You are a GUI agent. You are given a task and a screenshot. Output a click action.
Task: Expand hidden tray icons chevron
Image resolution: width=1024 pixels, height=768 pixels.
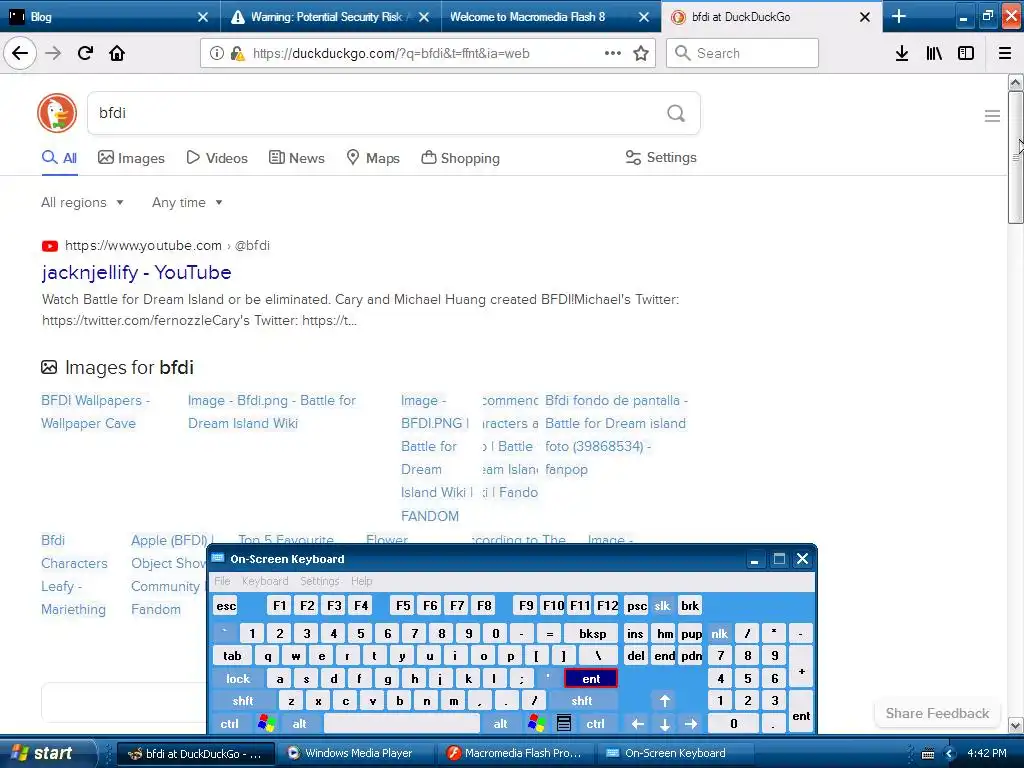pos(950,754)
